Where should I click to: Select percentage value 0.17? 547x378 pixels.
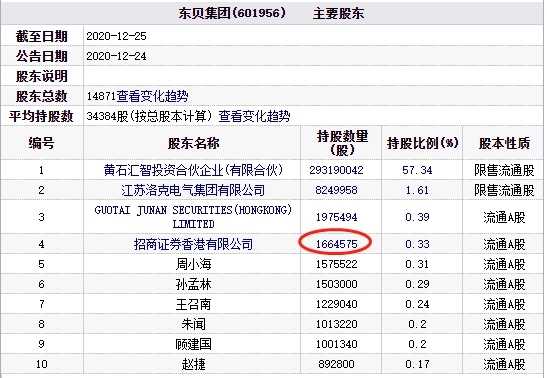417,364
